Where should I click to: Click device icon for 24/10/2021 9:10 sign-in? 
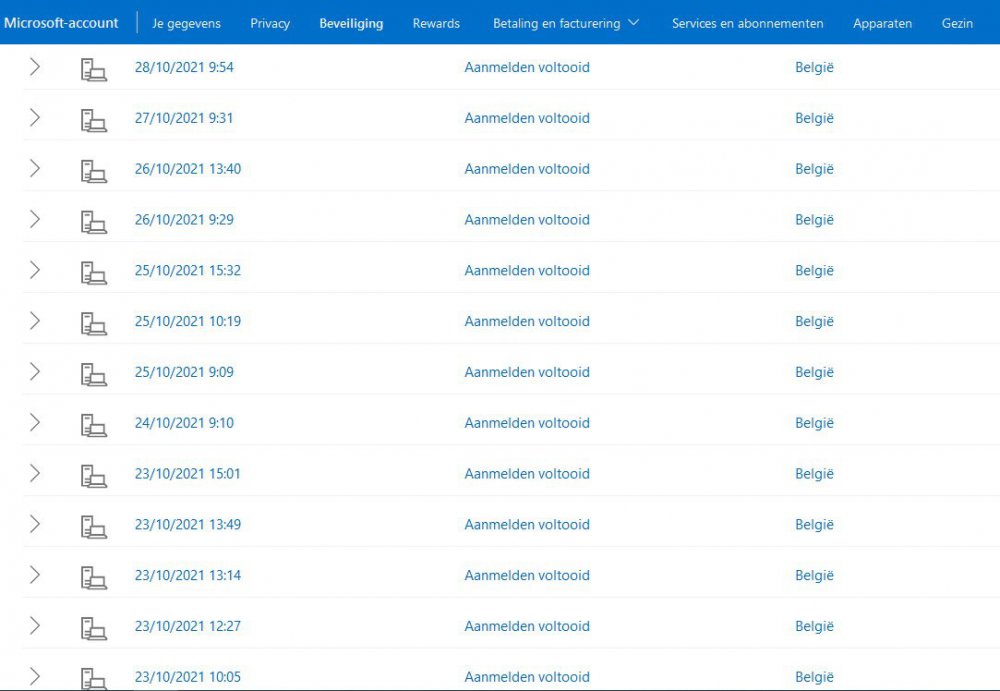coord(93,424)
